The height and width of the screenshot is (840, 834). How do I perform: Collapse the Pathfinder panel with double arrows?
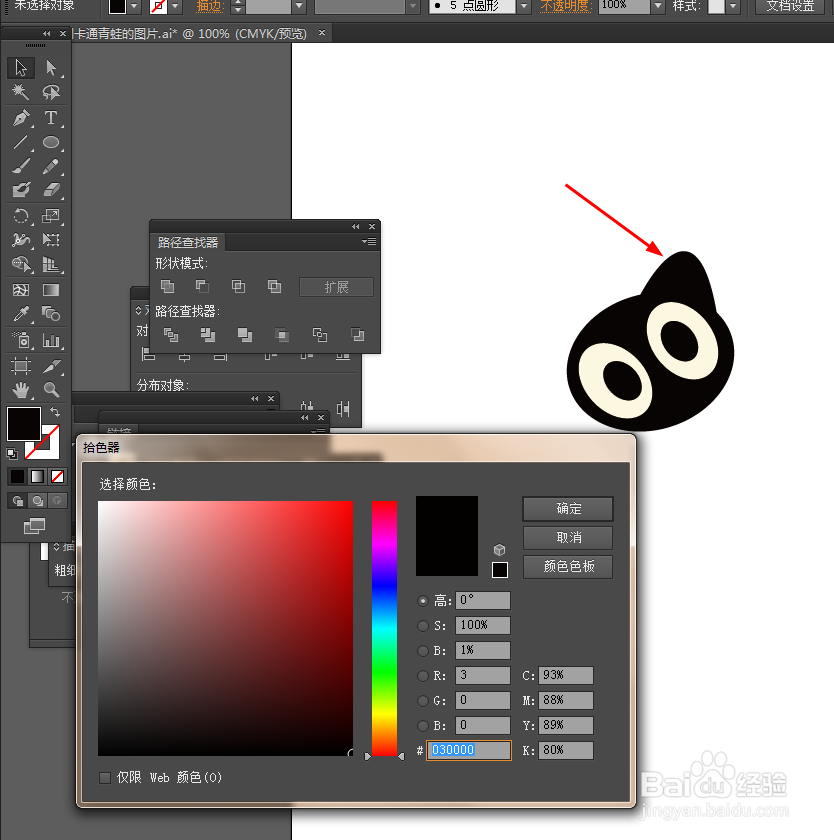356,227
